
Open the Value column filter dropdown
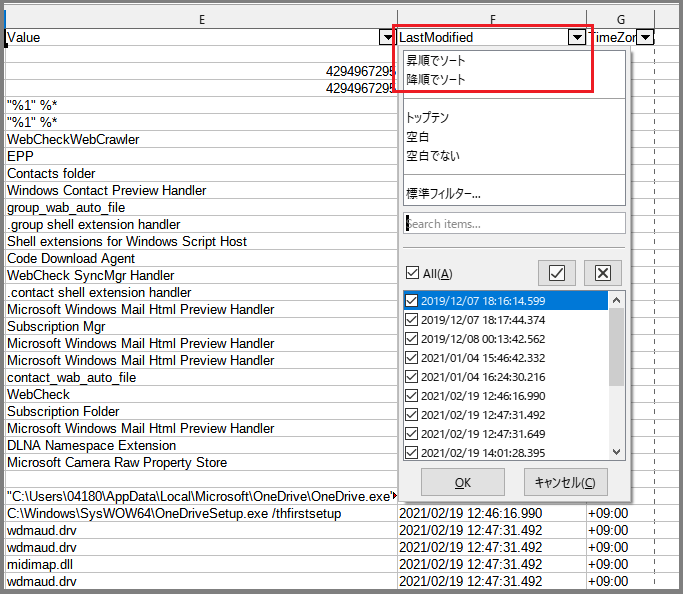click(387, 37)
